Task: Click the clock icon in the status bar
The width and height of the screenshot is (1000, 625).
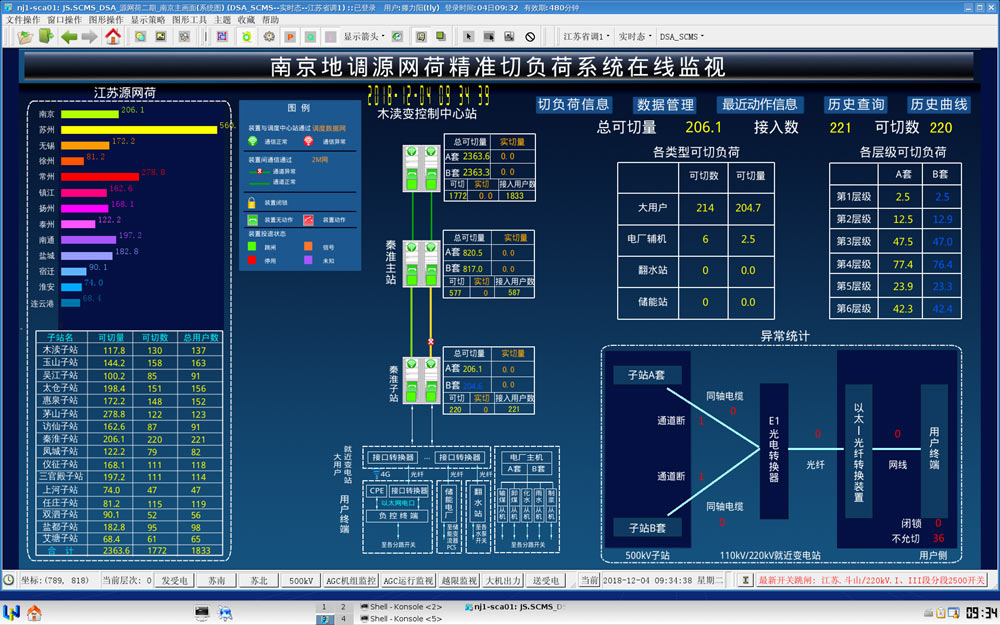Action: pos(9,580)
